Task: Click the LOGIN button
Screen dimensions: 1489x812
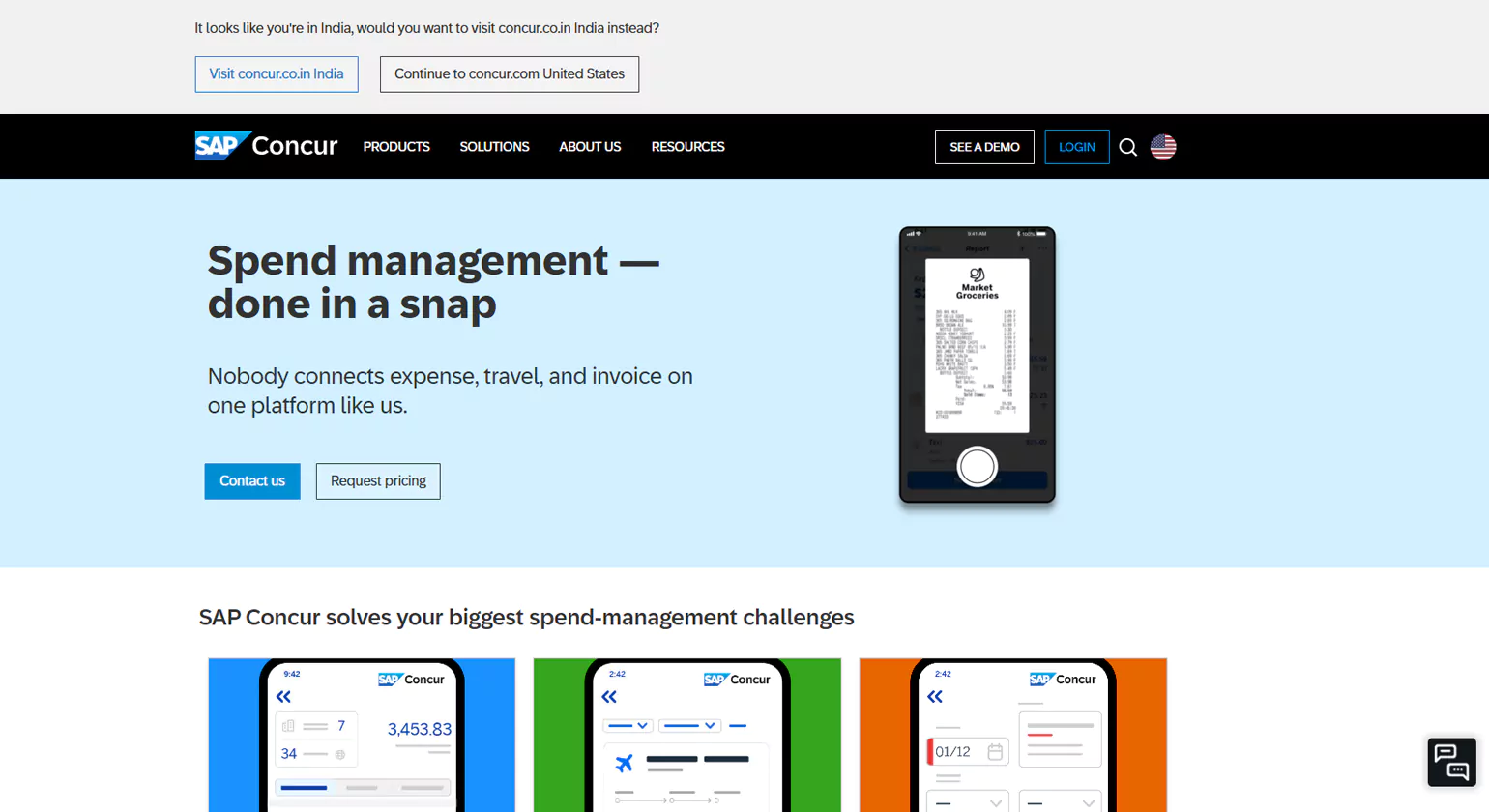Action: click(1077, 147)
